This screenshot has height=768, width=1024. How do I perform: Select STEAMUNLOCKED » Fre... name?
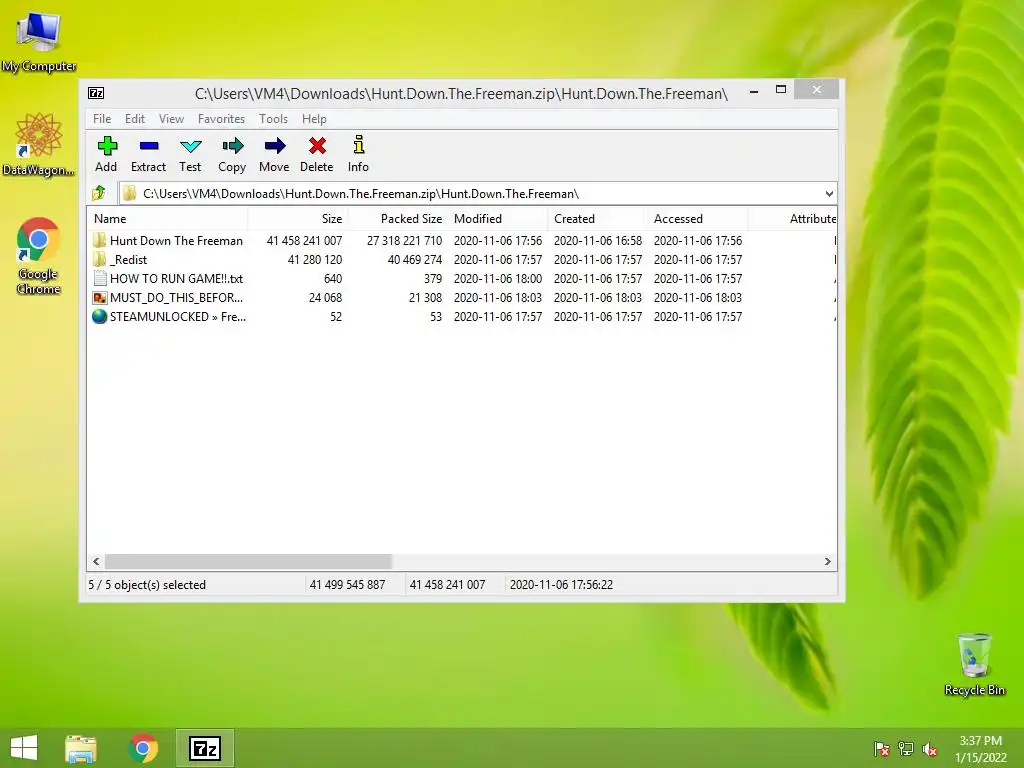pyautogui.click(x=178, y=317)
